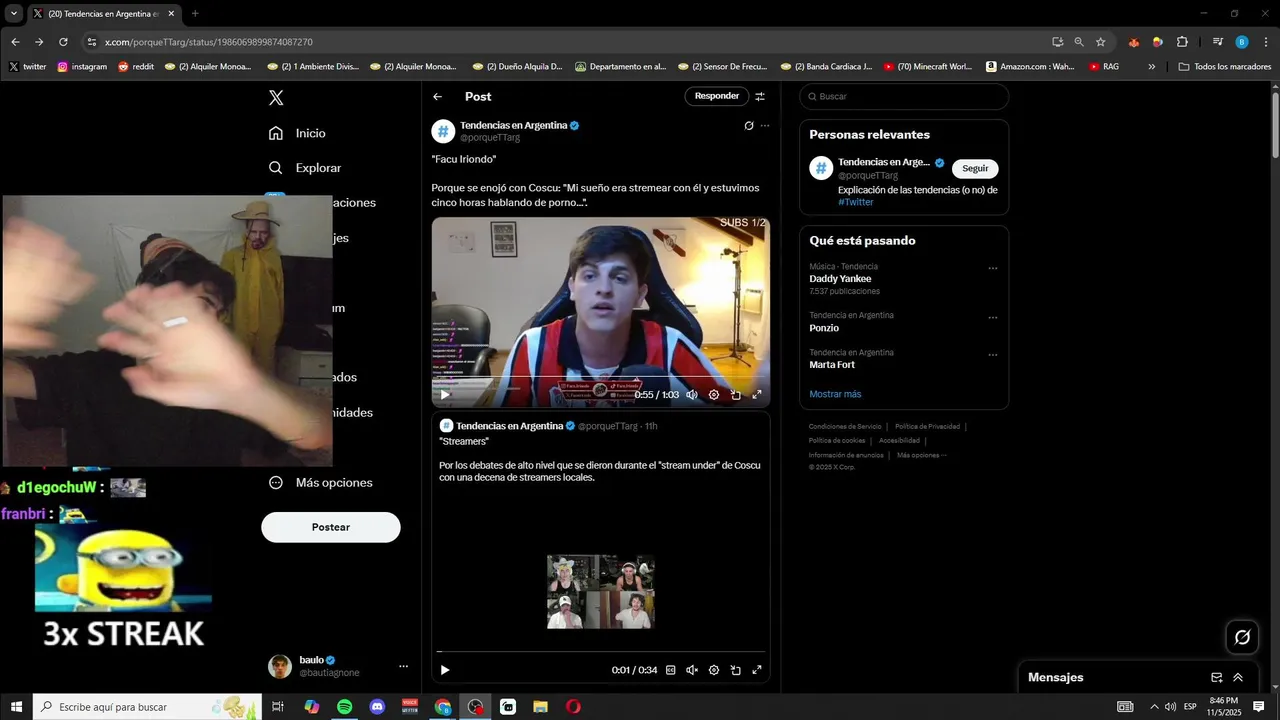Screen dimensions: 1280x720
Task: Enable picture-in-picture on second video
Action: pos(736,670)
